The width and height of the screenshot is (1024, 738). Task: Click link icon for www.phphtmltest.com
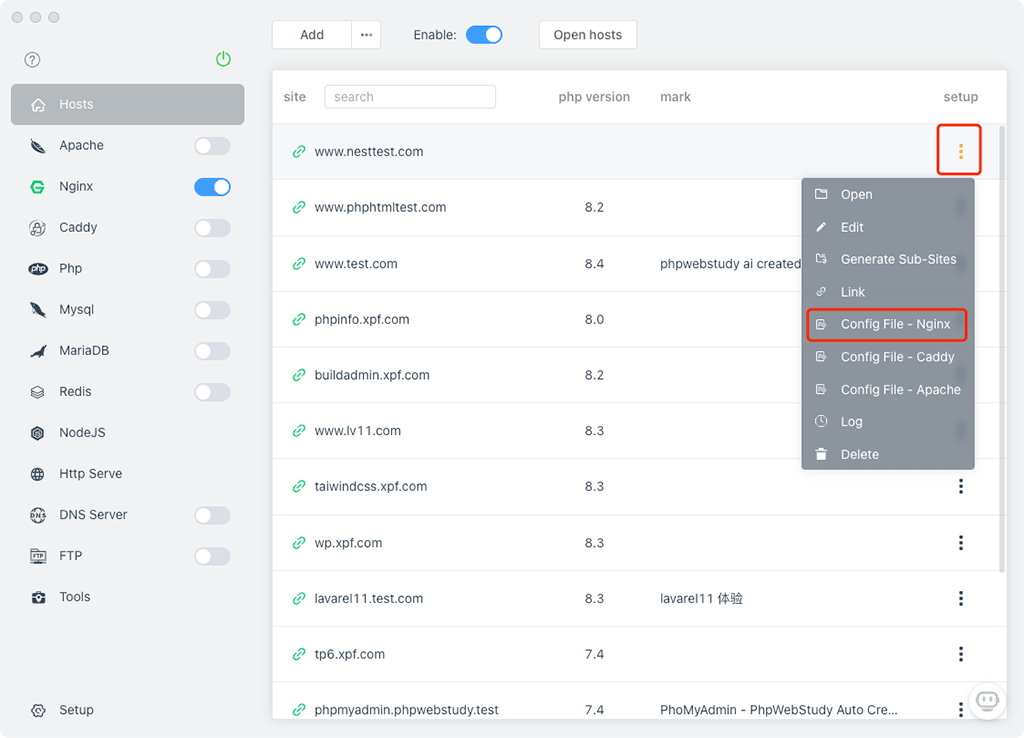(x=299, y=208)
